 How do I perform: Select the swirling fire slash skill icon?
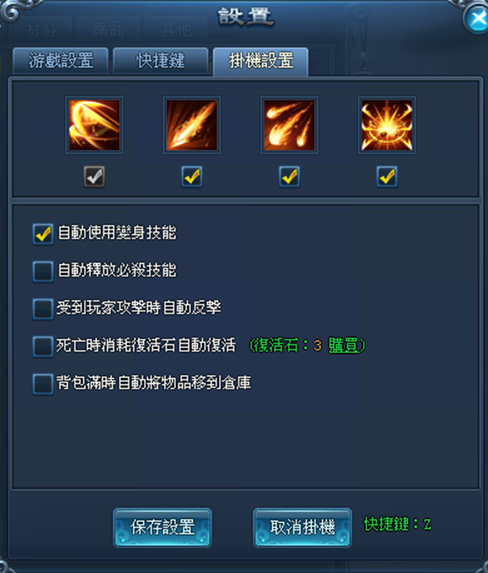click(94, 125)
